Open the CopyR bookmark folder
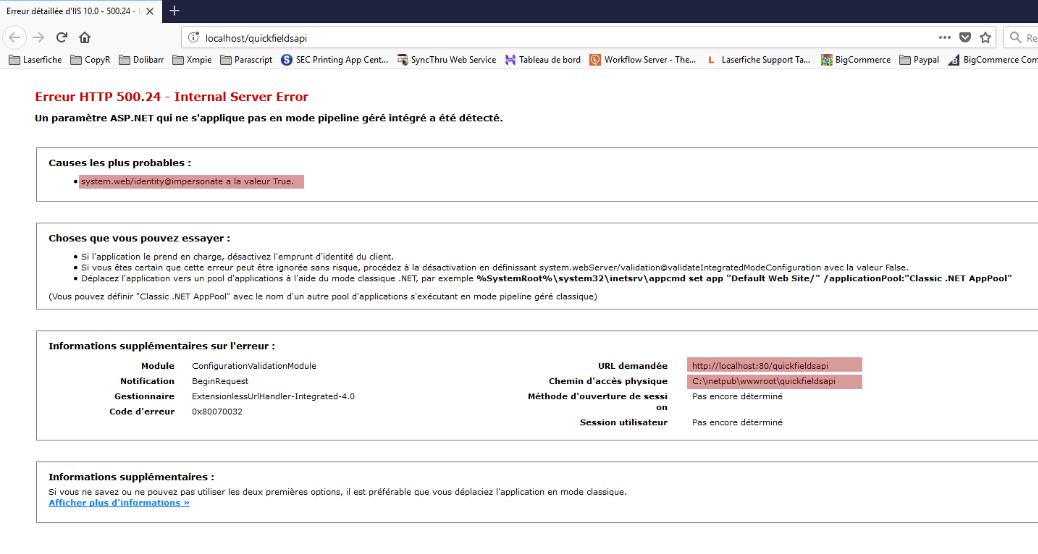This screenshot has width=1038, height=554. [90, 60]
